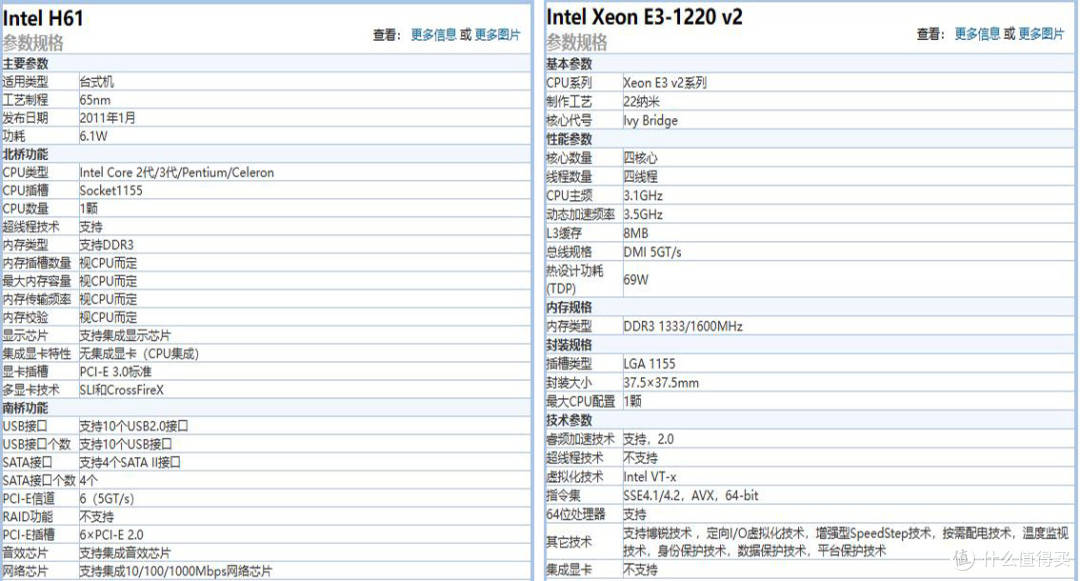Select the "性能参数" section header
This screenshot has height=581, width=1080.
[x=570, y=139]
